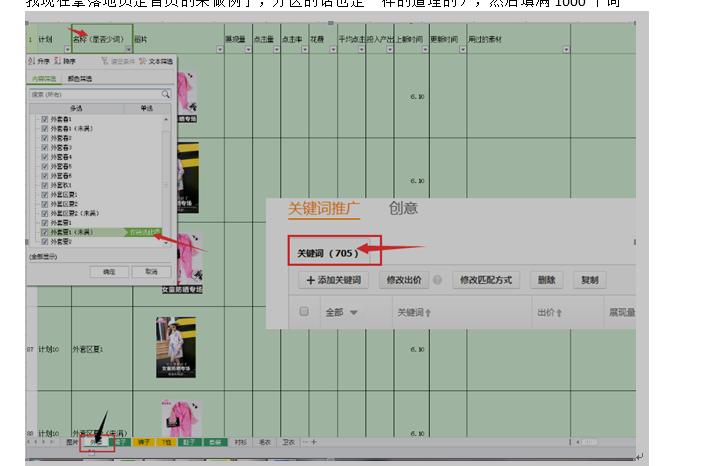
Task: Click the 更新时间 column header
Action: pyautogui.click(x=444, y=39)
